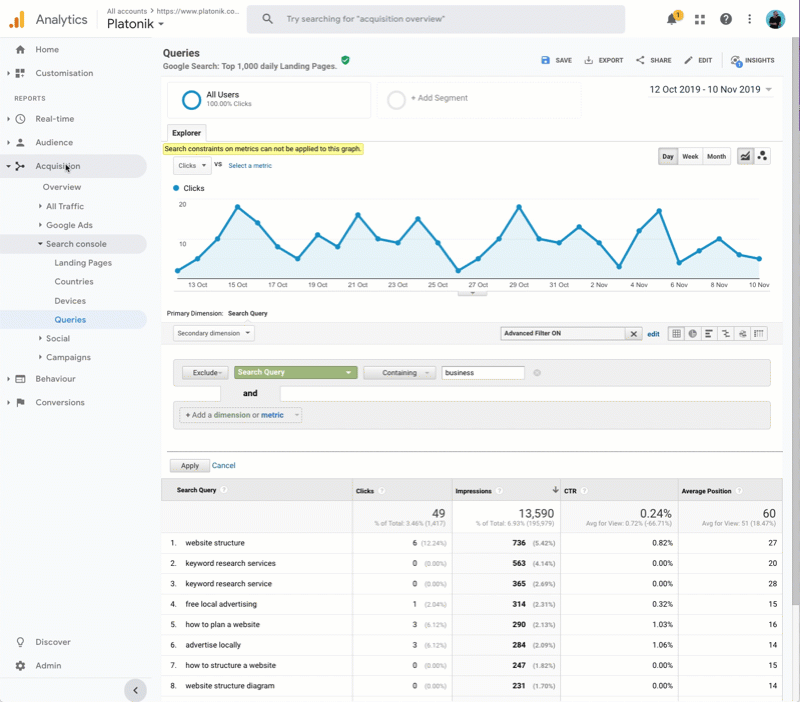Select the data table view icon
Viewport: 800px width, 702px height.
tap(676, 334)
